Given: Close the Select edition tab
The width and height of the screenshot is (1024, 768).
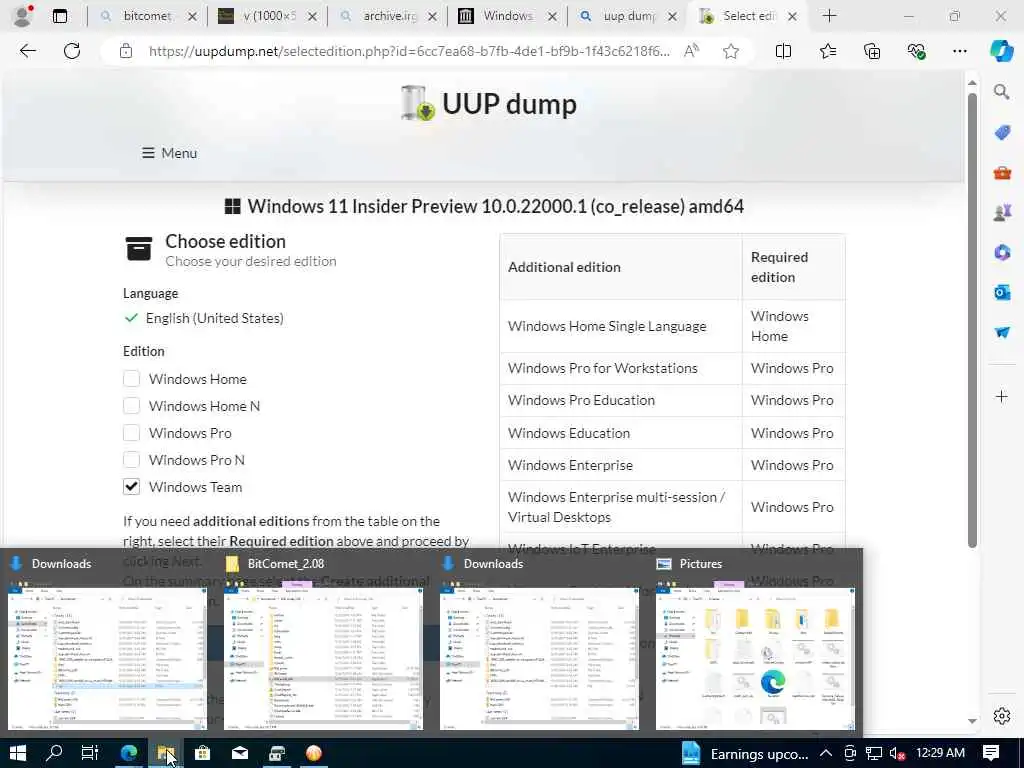Looking at the screenshot, I should [792, 17].
